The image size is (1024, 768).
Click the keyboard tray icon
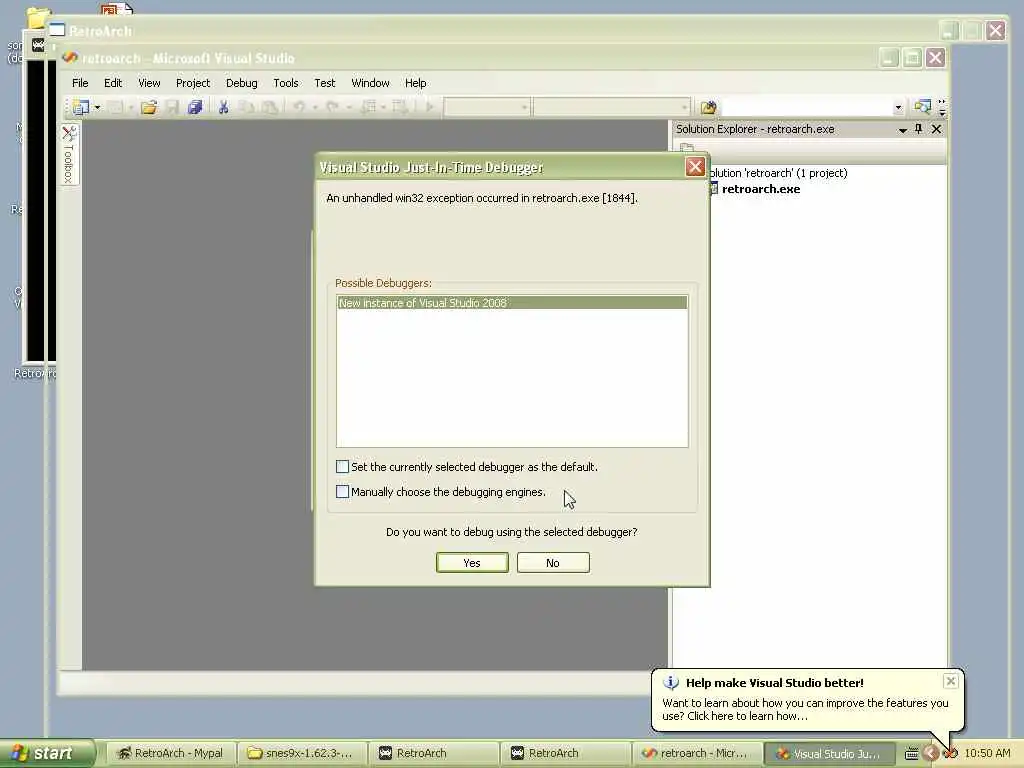coord(912,754)
